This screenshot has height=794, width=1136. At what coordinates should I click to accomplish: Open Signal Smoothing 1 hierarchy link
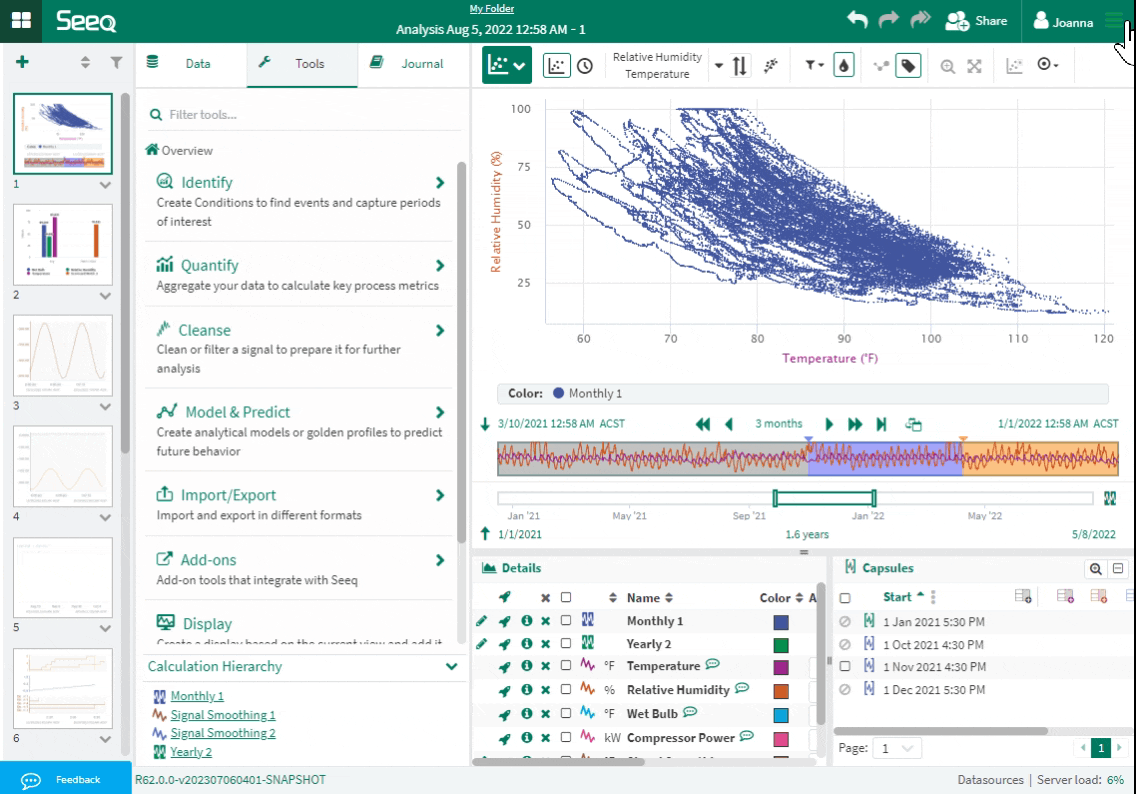pyautogui.click(x=223, y=715)
